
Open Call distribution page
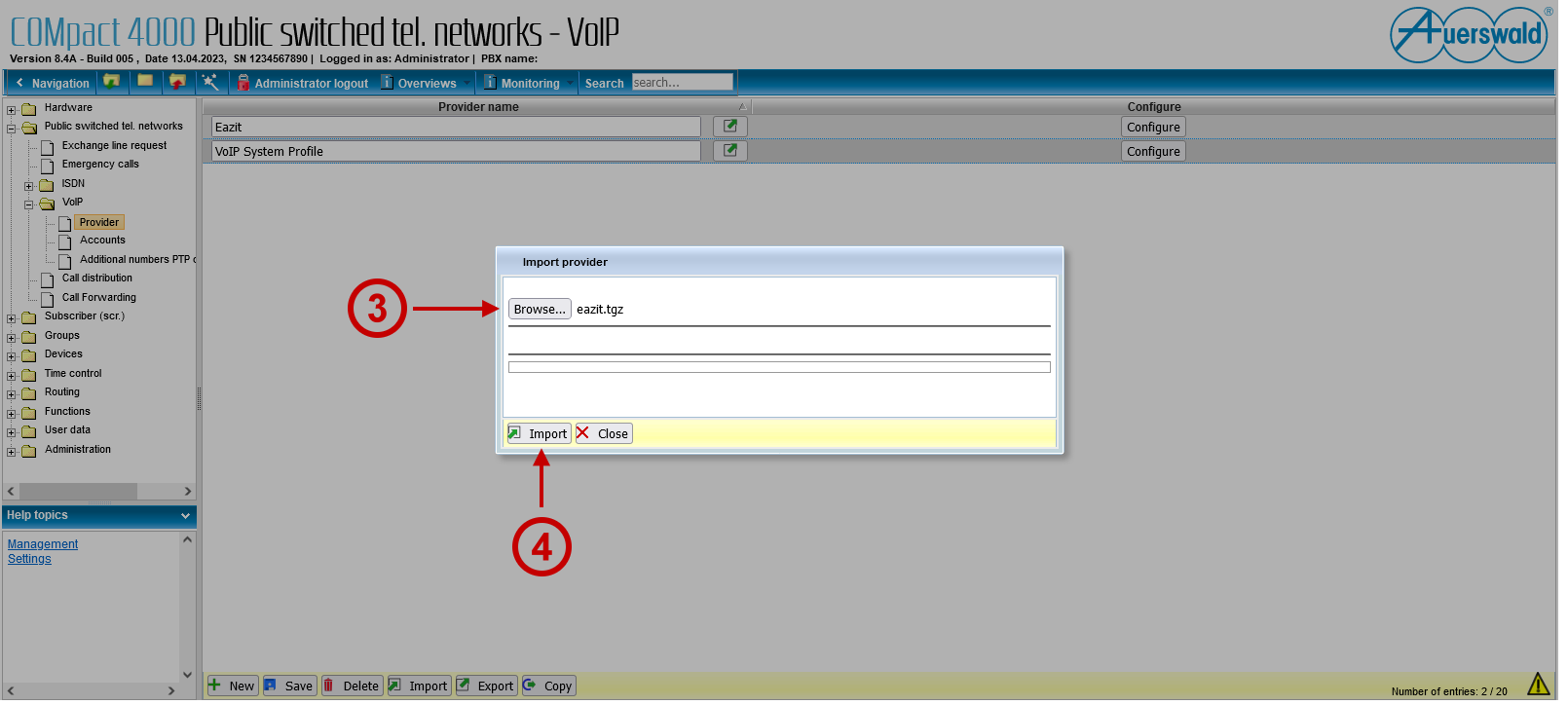(x=97, y=278)
